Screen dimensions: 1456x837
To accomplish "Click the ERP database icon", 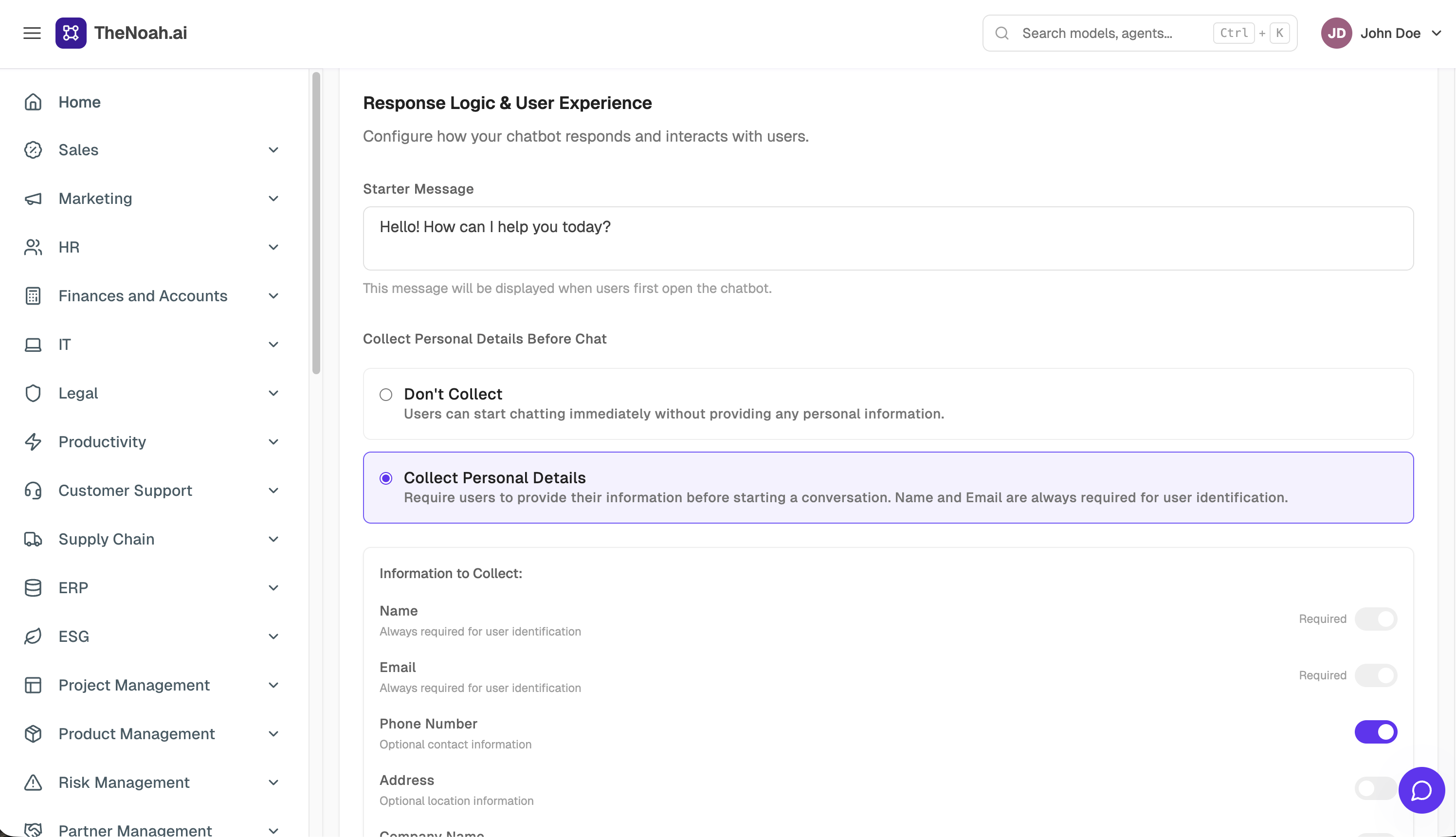I will (x=34, y=588).
